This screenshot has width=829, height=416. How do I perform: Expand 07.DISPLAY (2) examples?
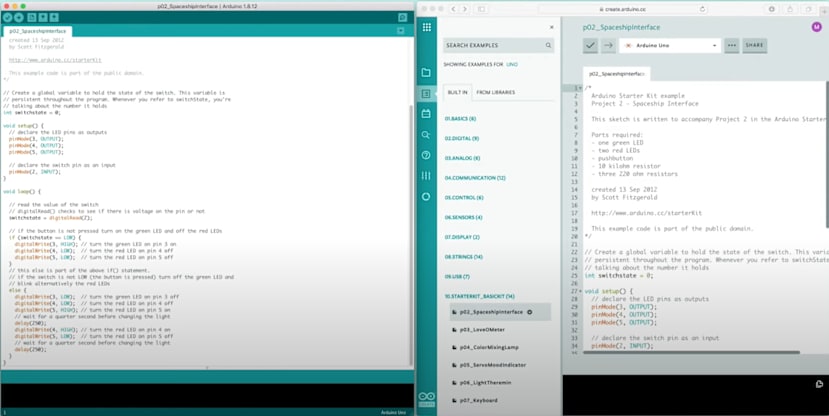click(x=462, y=237)
